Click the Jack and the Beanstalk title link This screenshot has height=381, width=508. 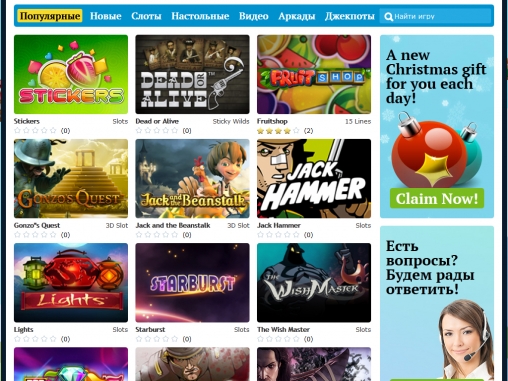click(x=173, y=226)
